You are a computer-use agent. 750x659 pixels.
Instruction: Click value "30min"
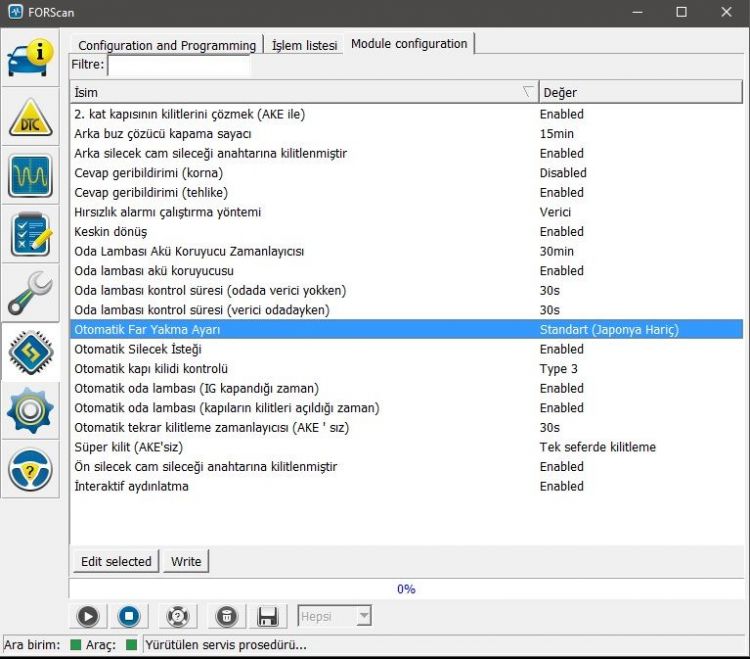[557, 252]
